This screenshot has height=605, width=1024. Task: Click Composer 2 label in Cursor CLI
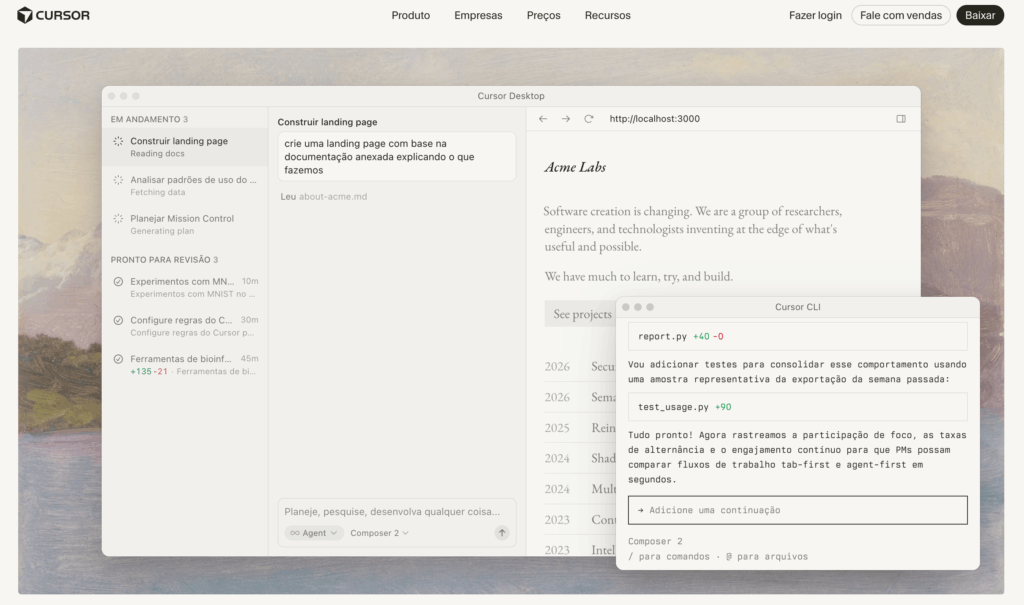click(x=655, y=542)
